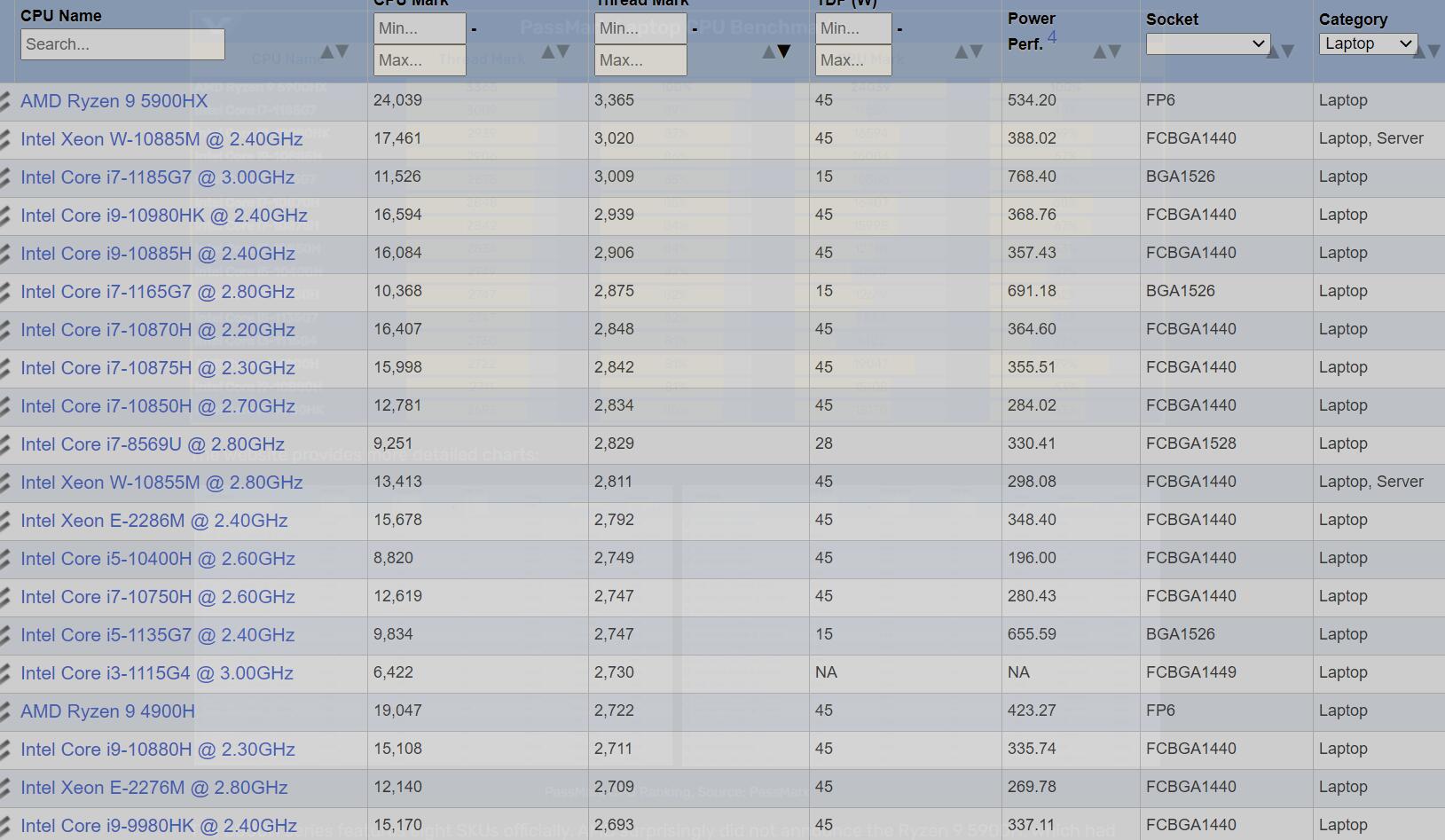Open Intel Core i9-9980HK details link
This screenshot has width=1445, height=840.
click(x=159, y=826)
